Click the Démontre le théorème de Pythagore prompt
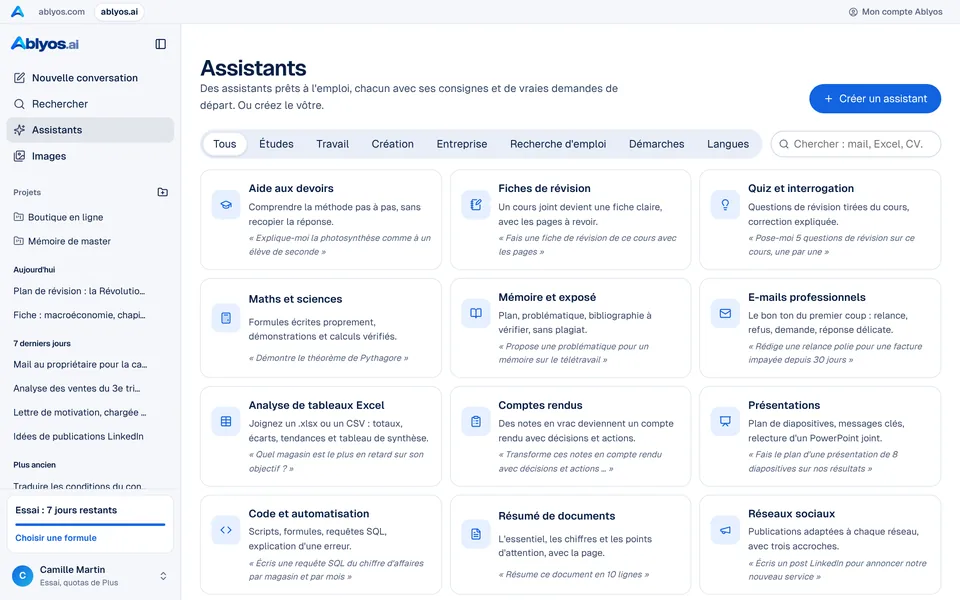Viewport: 960px width, 600px height. point(328,358)
